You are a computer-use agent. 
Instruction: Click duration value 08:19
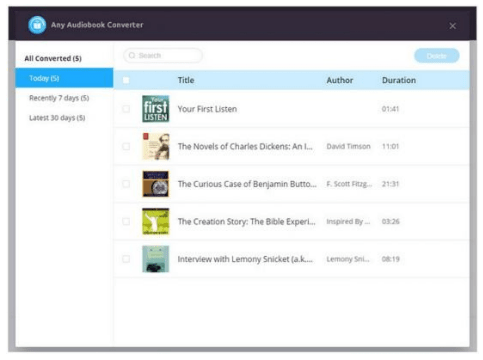point(391,259)
